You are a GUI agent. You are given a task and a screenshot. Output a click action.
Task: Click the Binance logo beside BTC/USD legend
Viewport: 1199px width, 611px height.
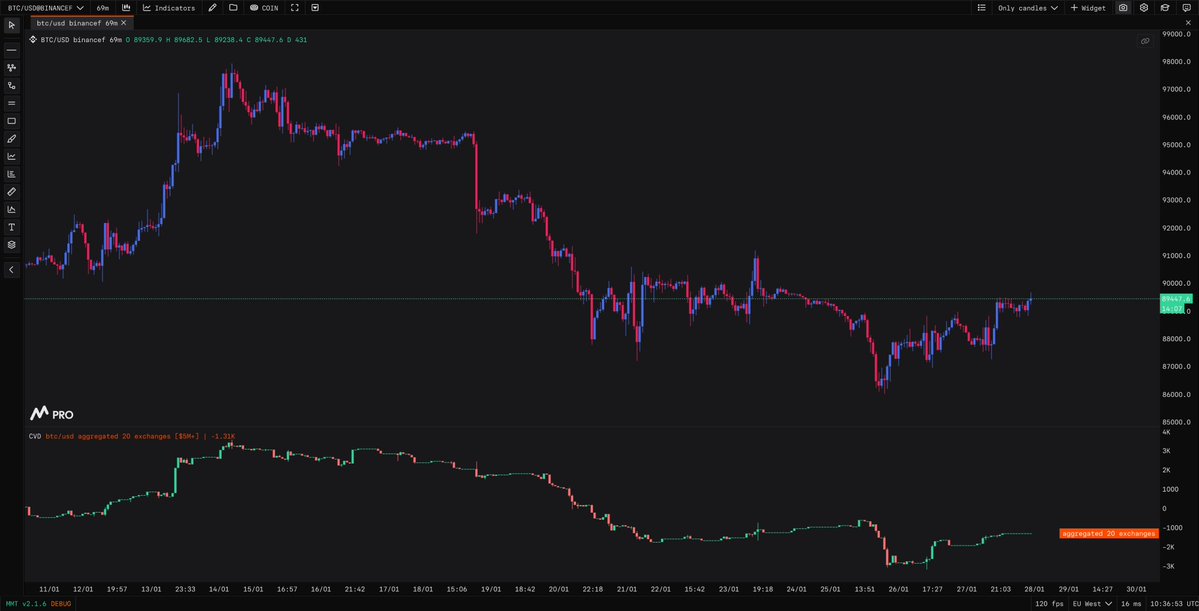pos(33,39)
